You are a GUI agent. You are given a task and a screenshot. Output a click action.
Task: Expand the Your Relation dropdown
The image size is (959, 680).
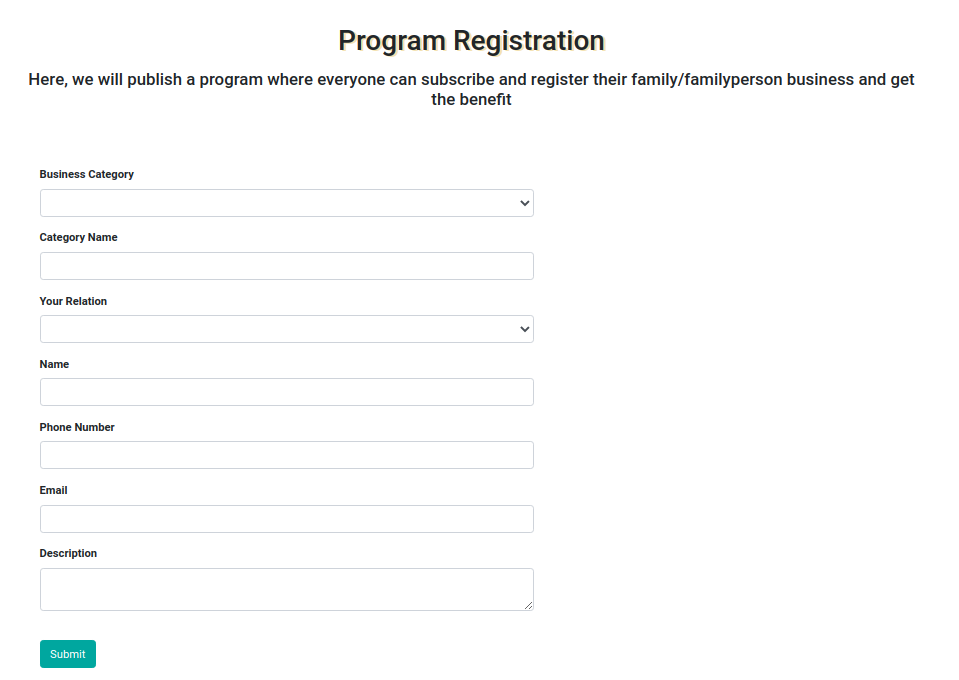coord(286,329)
